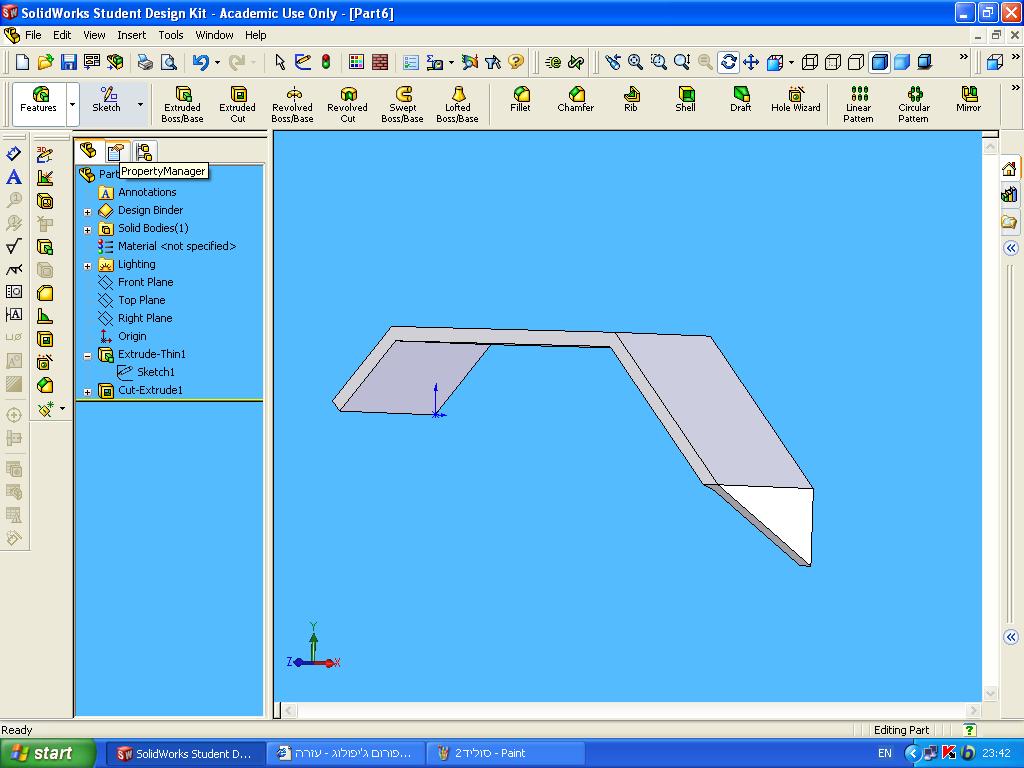Select Front Plane in the feature tree
This screenshot has height=768, width=1024.
point(145,282)
